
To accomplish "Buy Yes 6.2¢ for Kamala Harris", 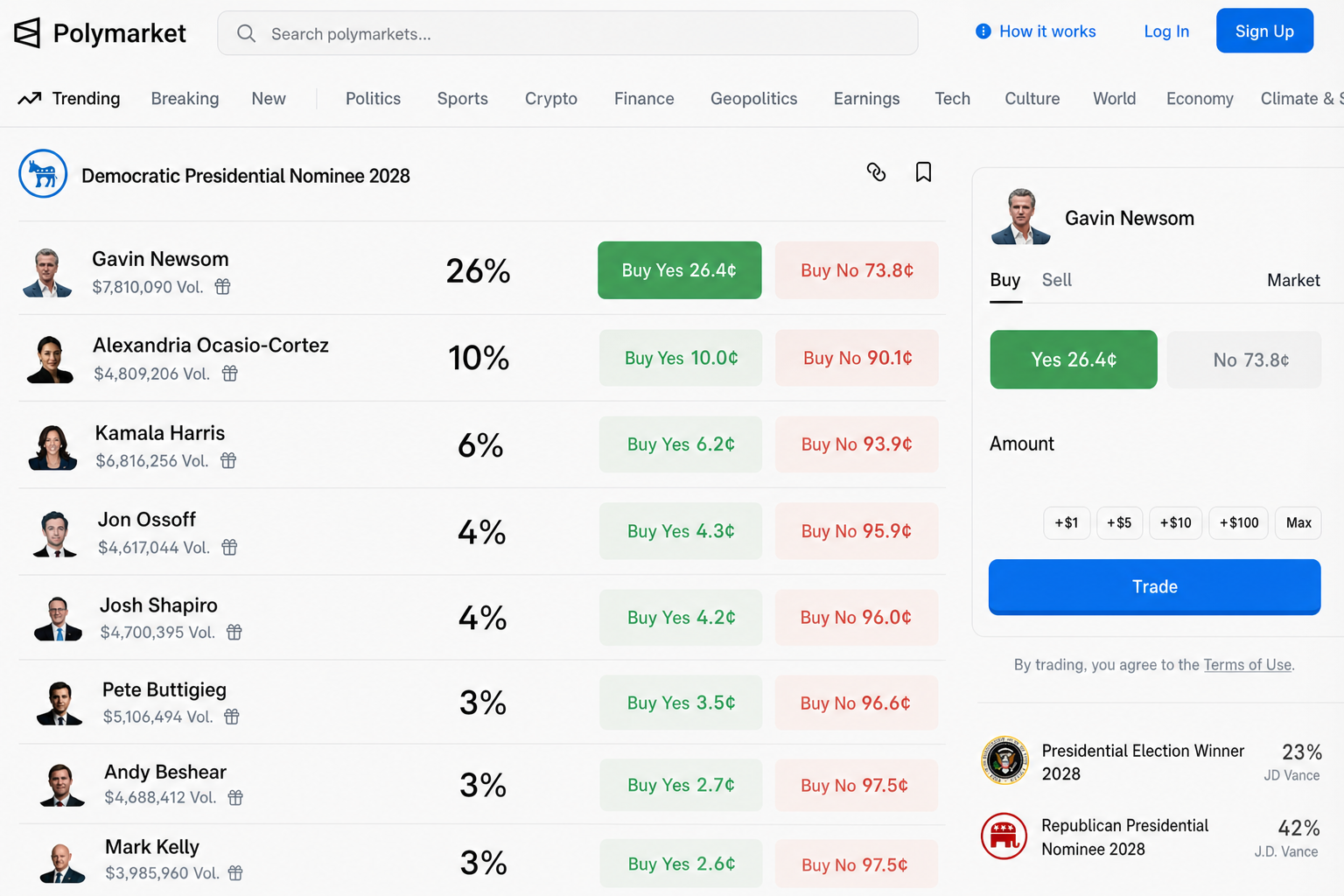I will click(x=681, y=444).
